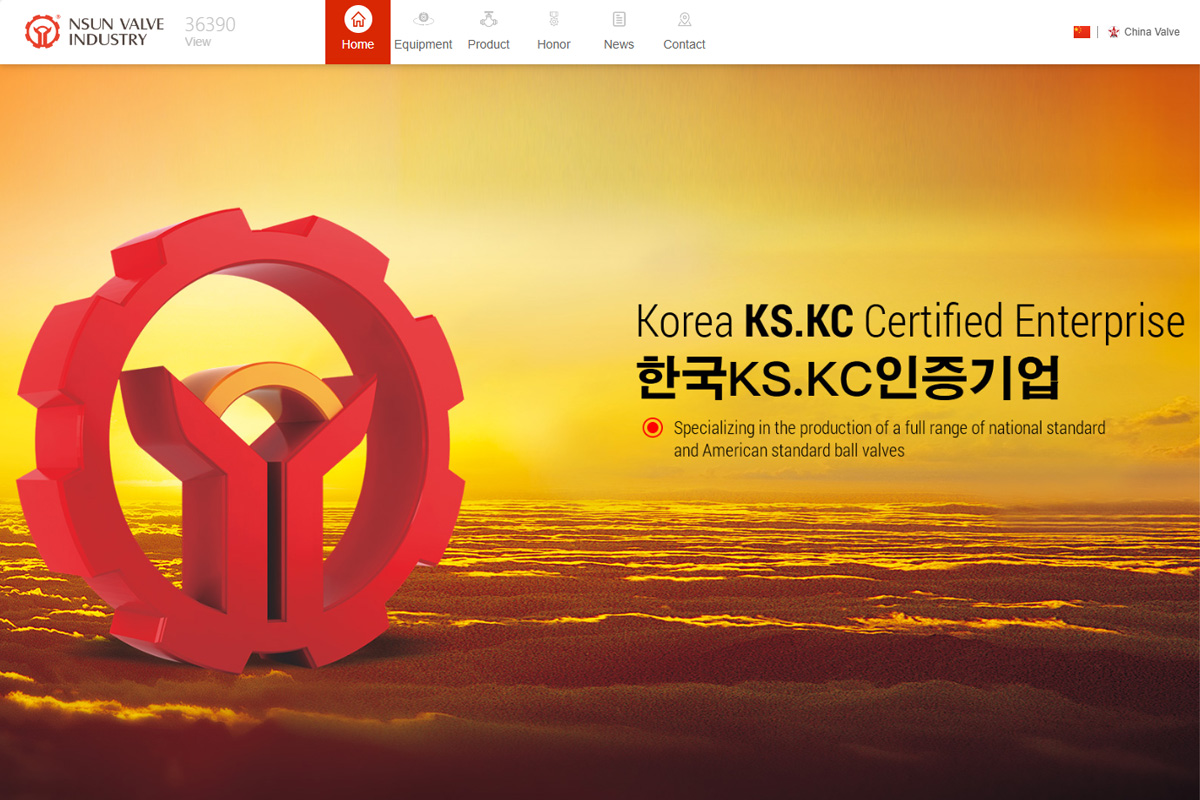The image size is (1200, 800).
Task: Click the red gear logo next to NSUN VALVE
Action: coord(43,32)
